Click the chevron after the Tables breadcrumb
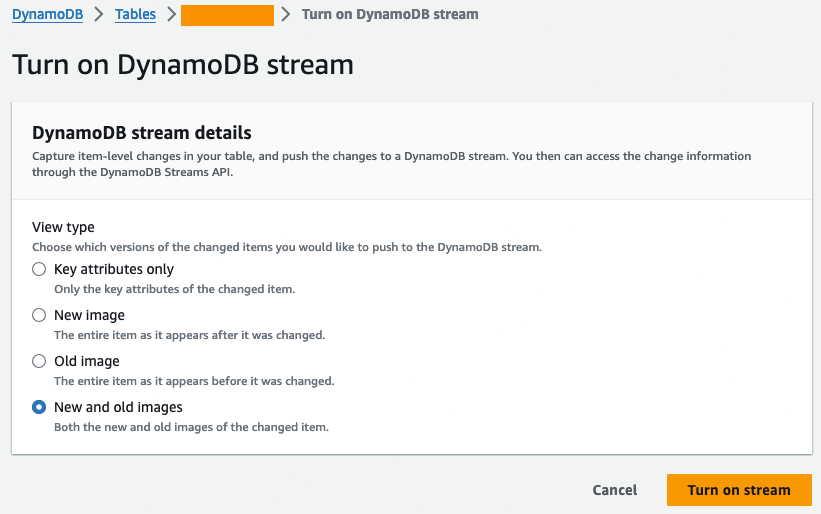The image size is (821, 514). (x=171, y=15)
